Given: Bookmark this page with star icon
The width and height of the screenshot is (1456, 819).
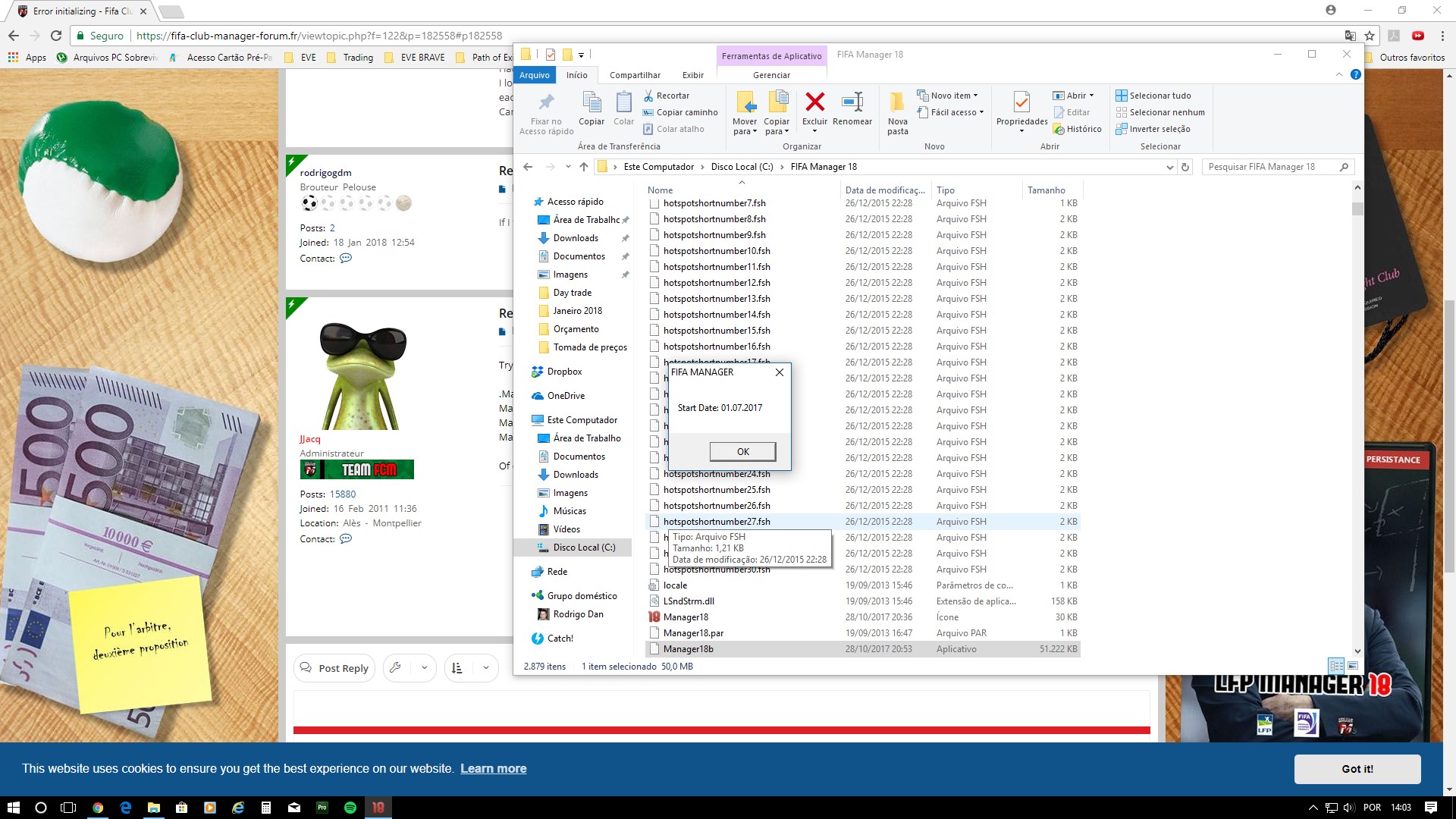Looking at the screenshot, I should pos(1370,36).
